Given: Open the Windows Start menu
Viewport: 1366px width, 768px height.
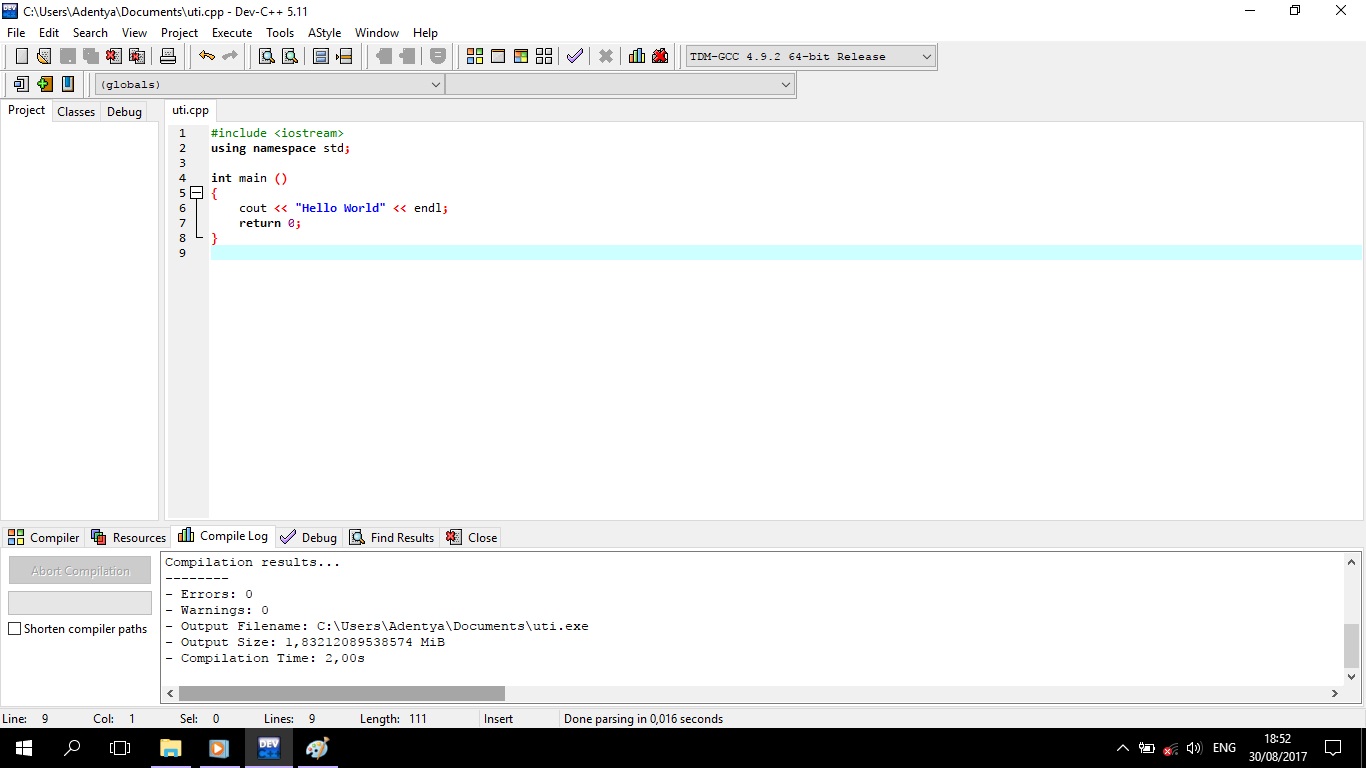Looking at the screenshot, I should (24, 748).
